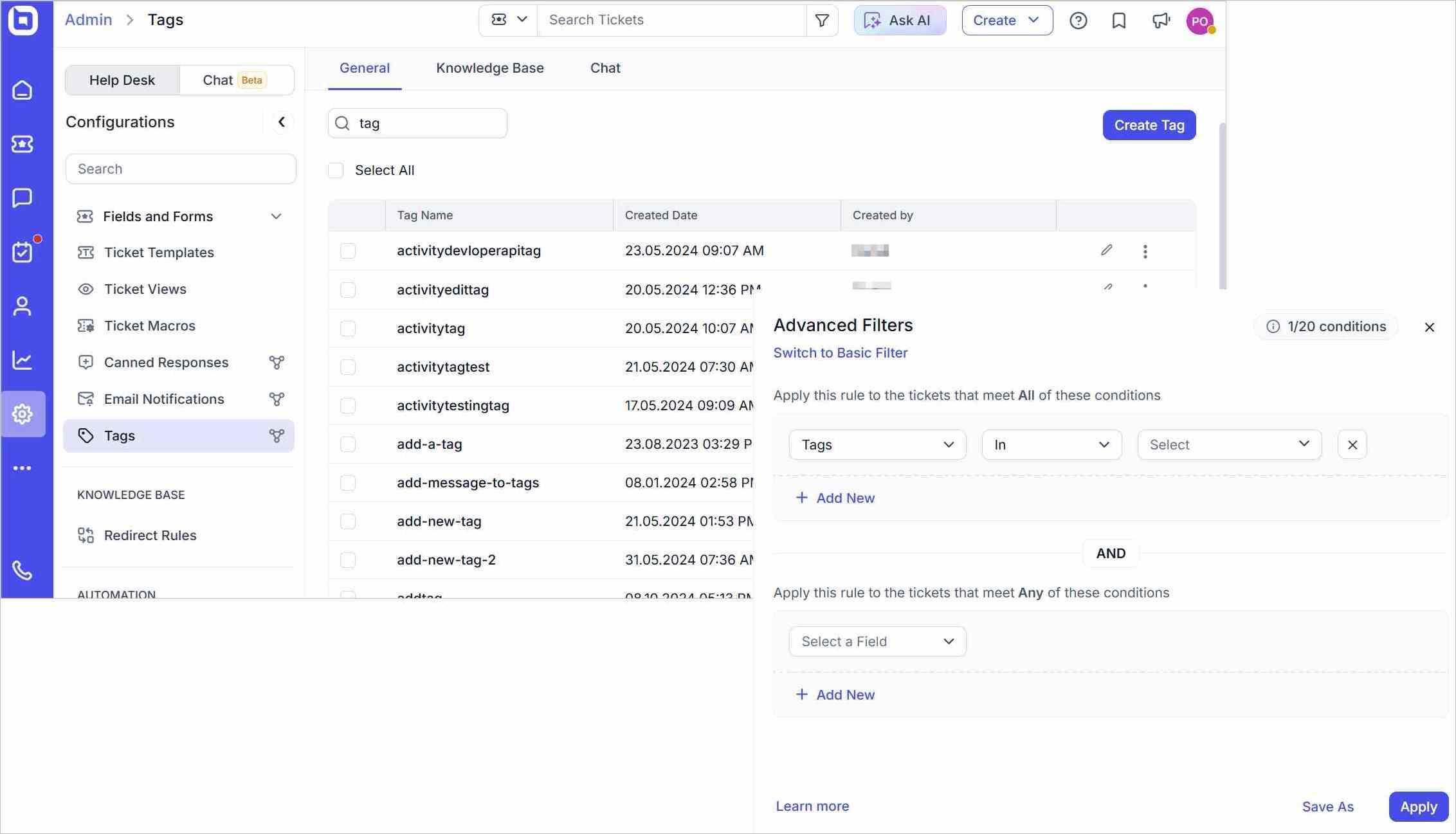The height and width of the screenshot is (834, 1456).
Task: Open the bookmark icon in top bar
Action: (1119, 21)
